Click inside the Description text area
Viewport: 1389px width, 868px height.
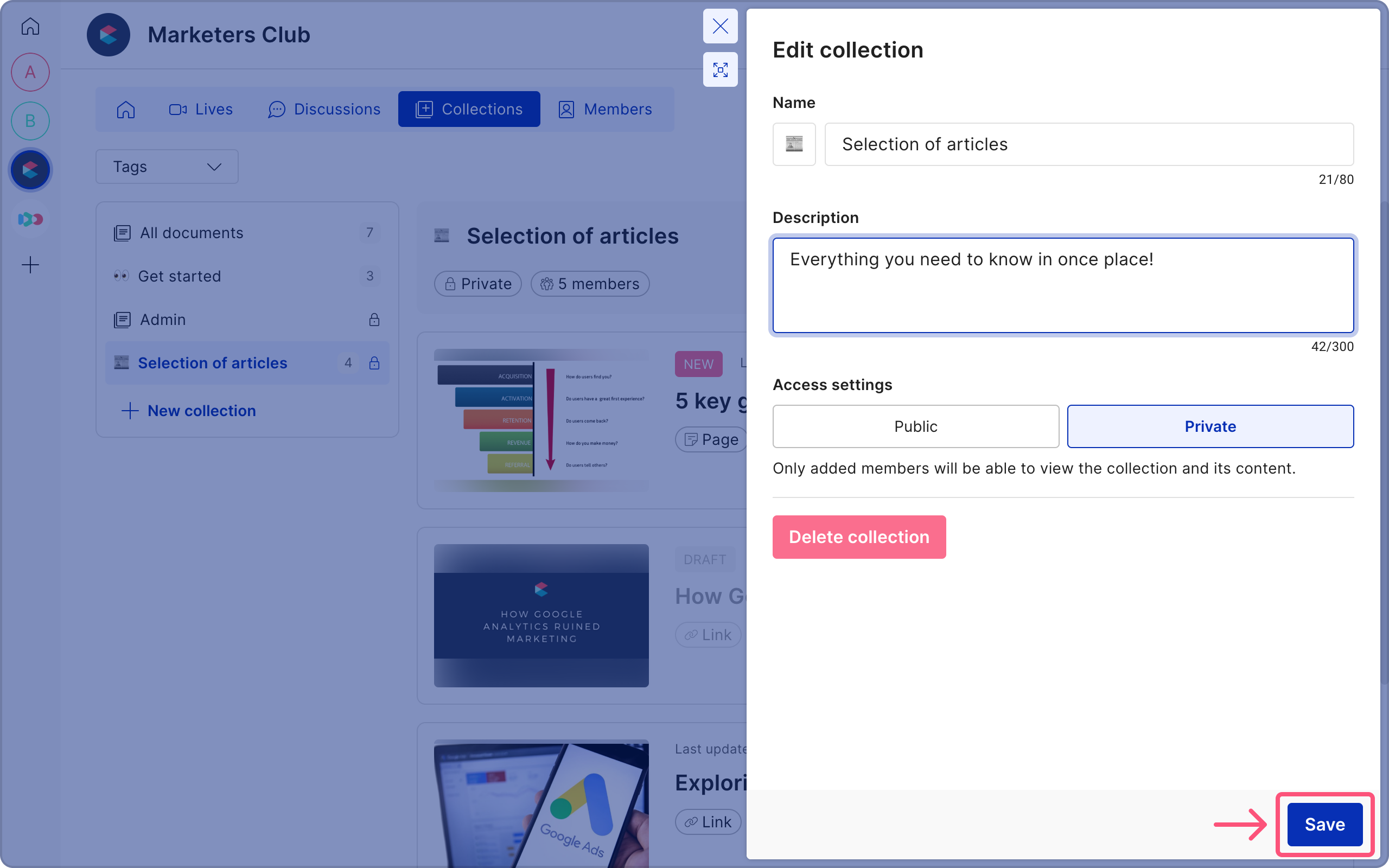click(x=1062, y=285)
